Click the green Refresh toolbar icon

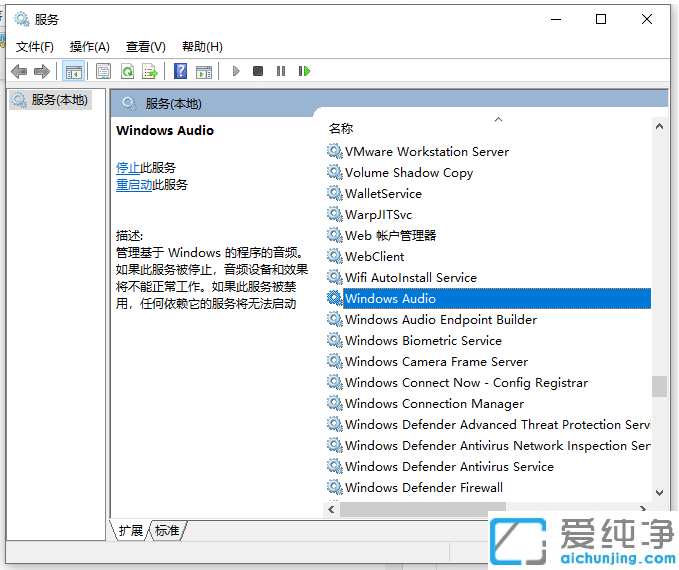[127, 71]
